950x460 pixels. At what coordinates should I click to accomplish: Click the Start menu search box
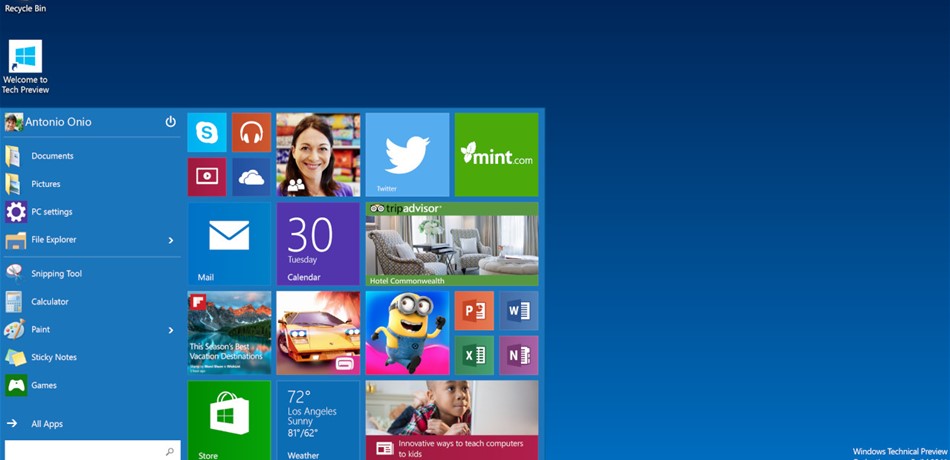pyautogui.click(x=85, y=451)
